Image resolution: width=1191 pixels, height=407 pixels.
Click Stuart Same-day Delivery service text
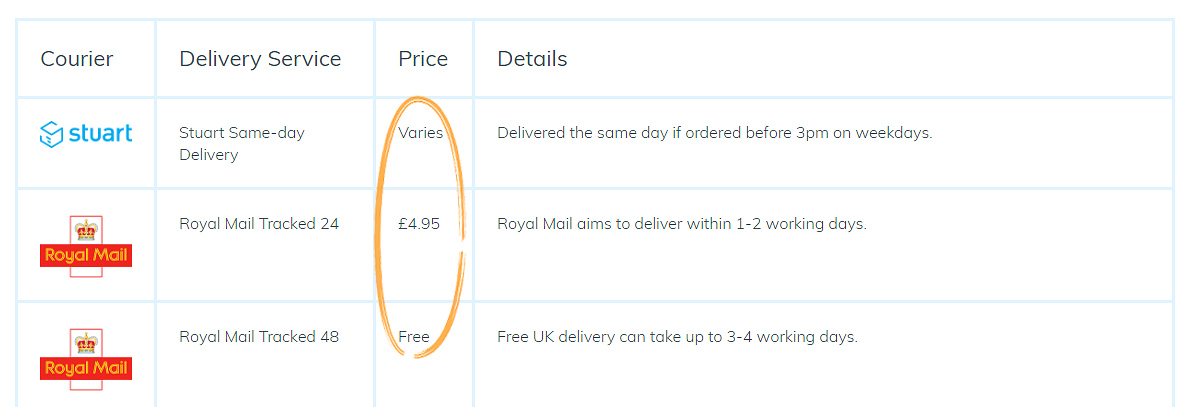pyautogui.click(x=242, y=144)
